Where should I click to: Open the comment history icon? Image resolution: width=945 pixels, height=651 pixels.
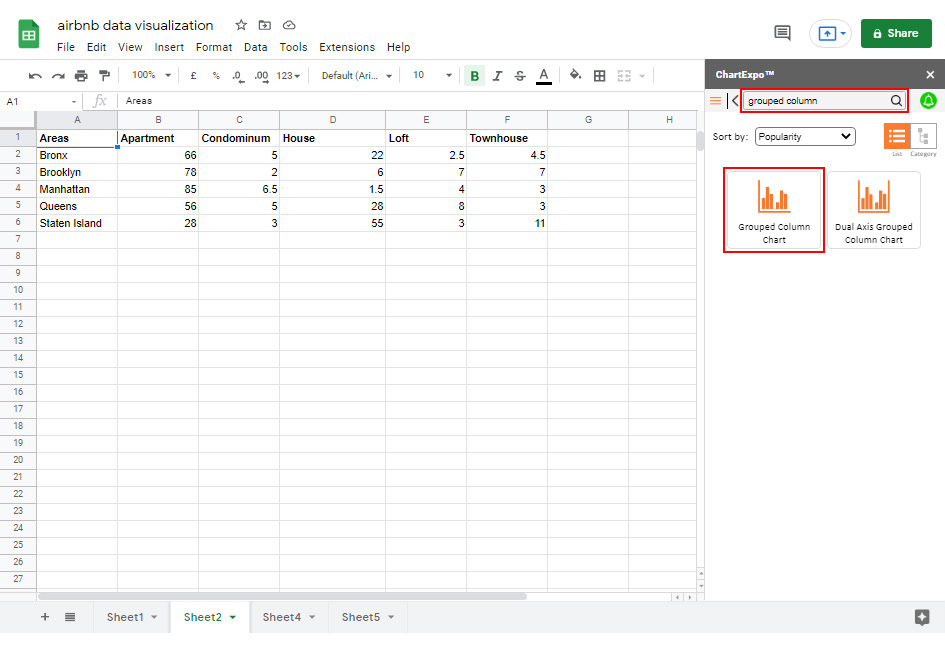point(782,33)
